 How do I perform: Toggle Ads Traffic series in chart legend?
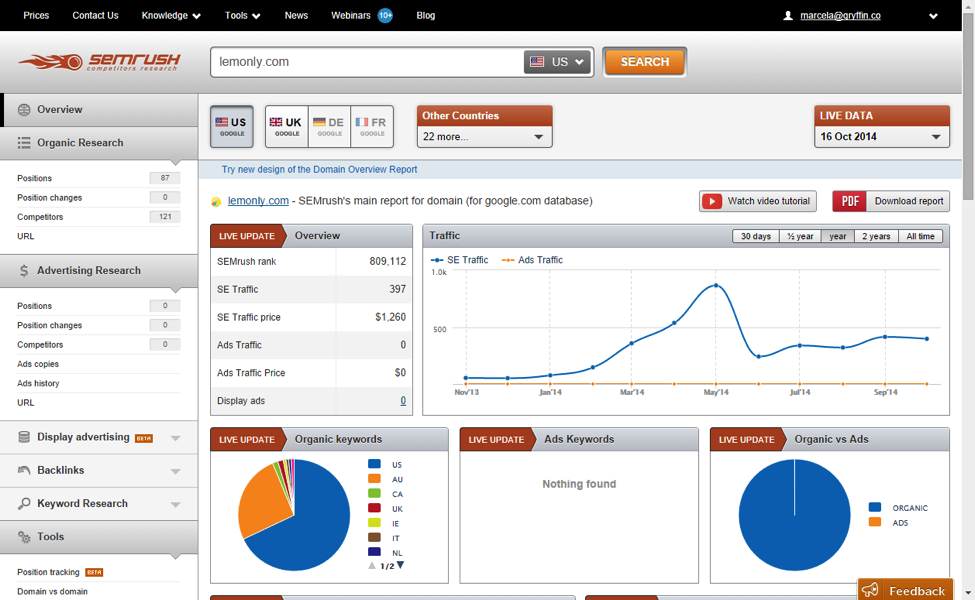click(532, 260)
